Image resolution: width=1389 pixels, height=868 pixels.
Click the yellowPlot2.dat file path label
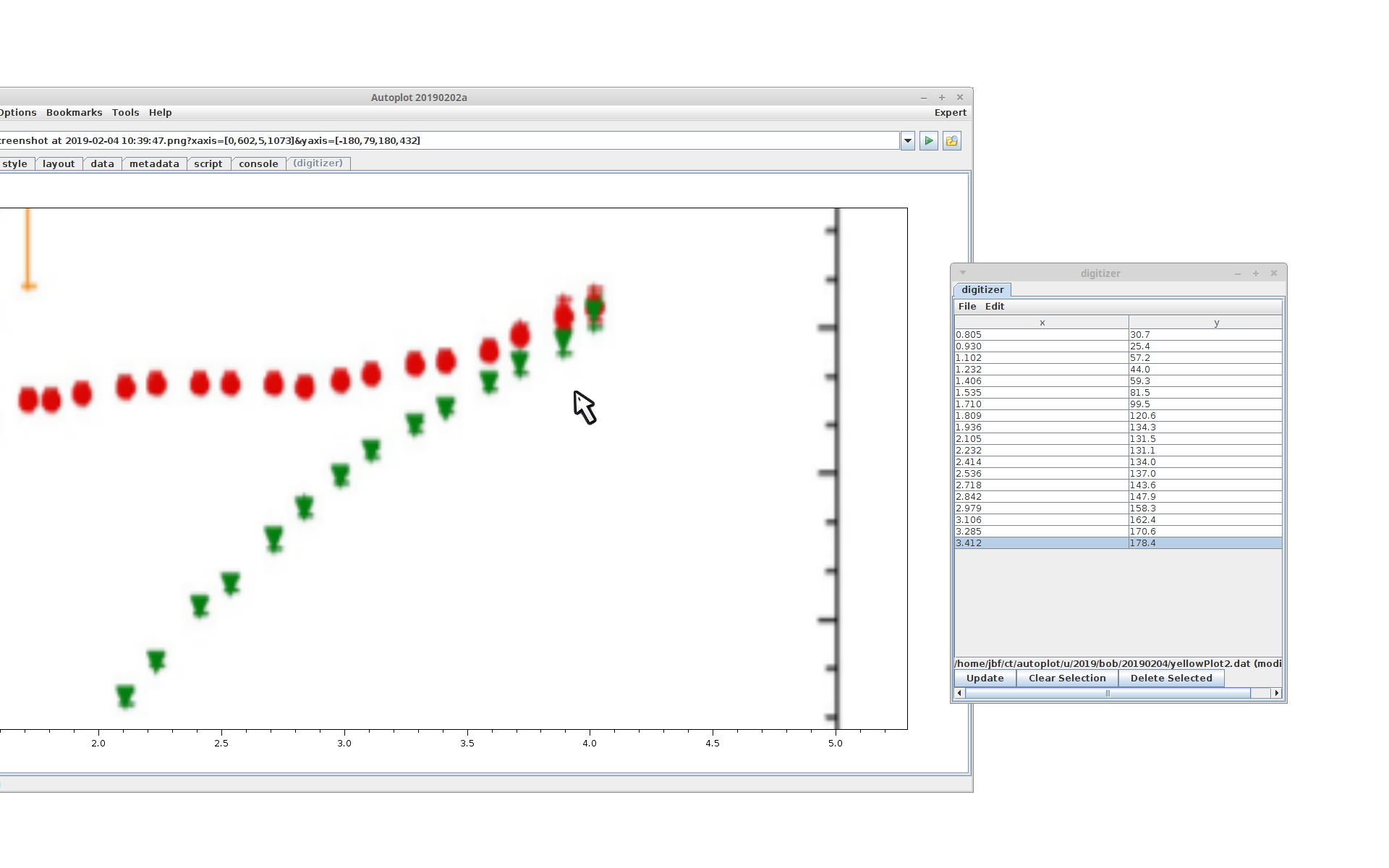[x=1118, y=663]
